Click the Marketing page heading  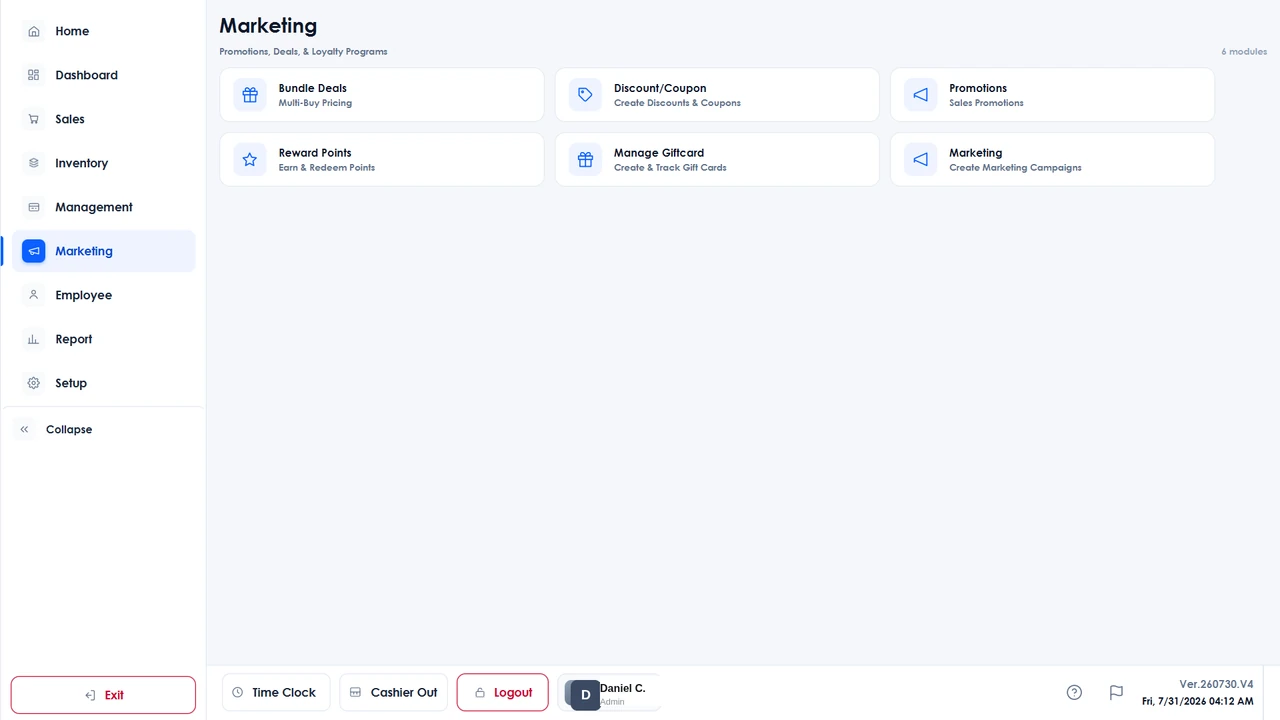coord(268,26)
